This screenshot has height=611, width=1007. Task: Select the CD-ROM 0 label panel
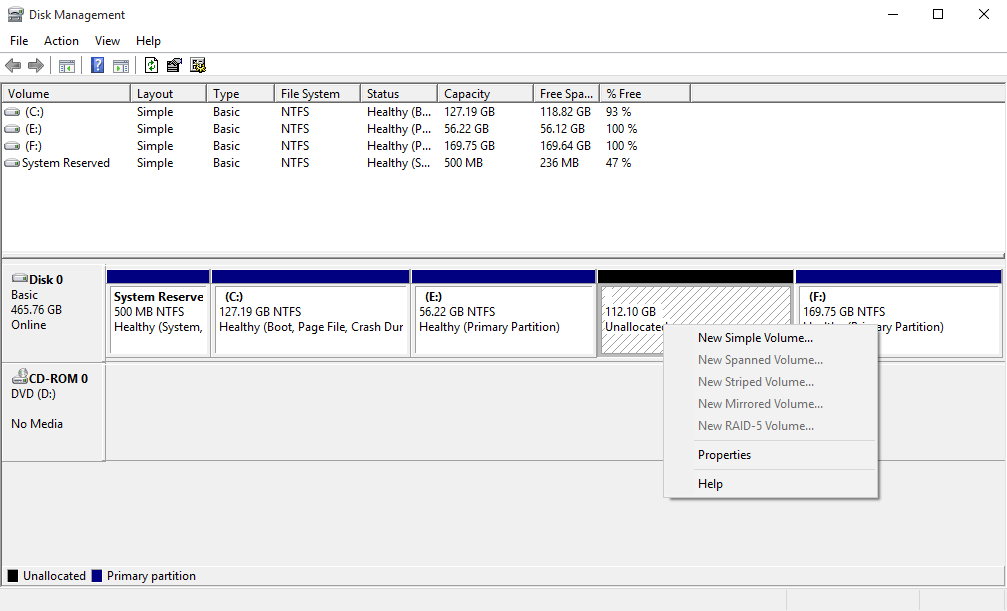point(53,412)
